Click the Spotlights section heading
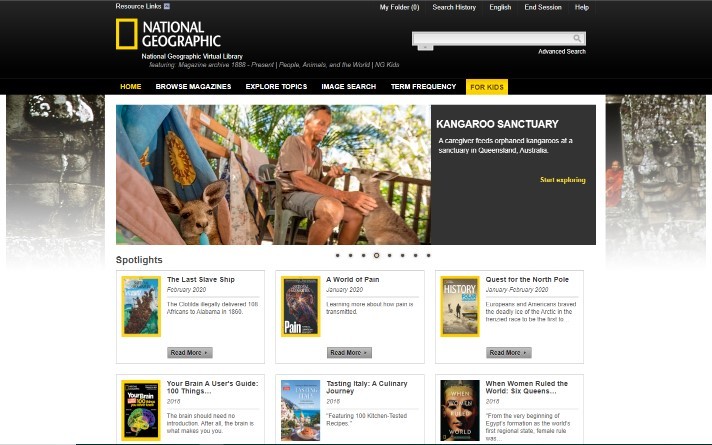The height and width of the screenshot is (445, 712). pyautogui.click(x=139, y=260)
